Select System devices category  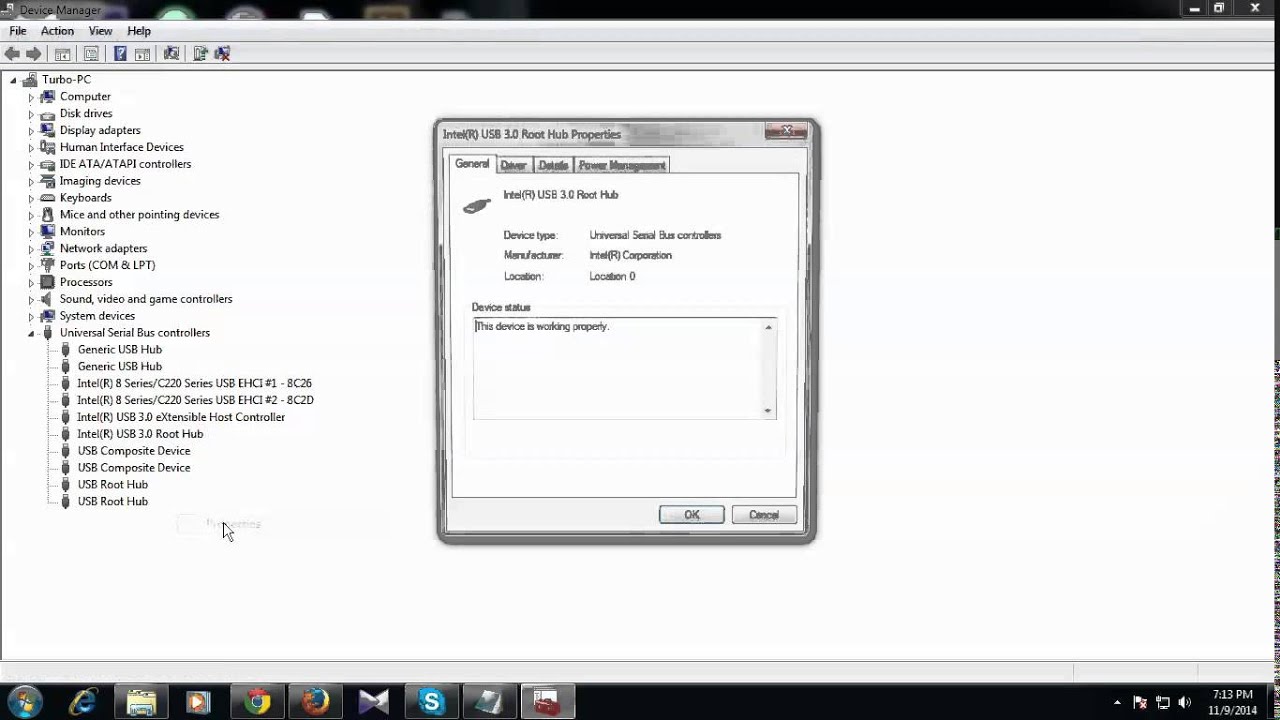click(x=97, y=316)
